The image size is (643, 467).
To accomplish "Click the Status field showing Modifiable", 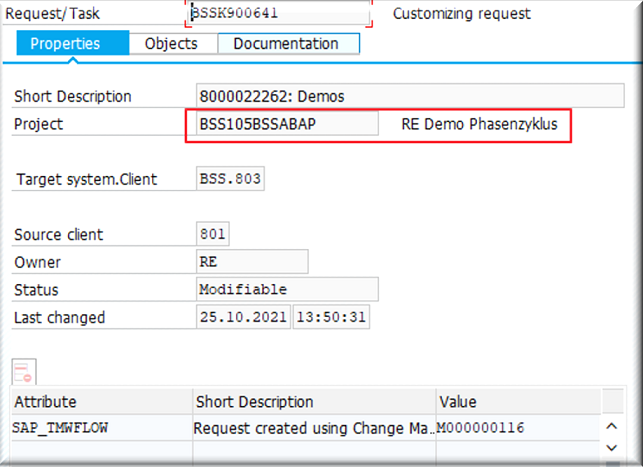I will coord(287,290).
